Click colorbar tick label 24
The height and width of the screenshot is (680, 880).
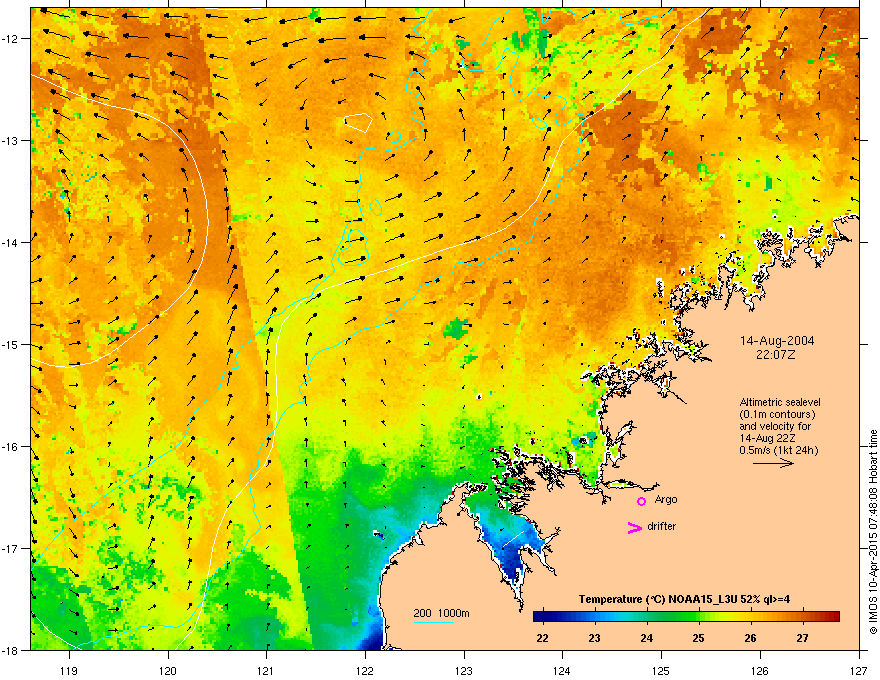[647, 638]
